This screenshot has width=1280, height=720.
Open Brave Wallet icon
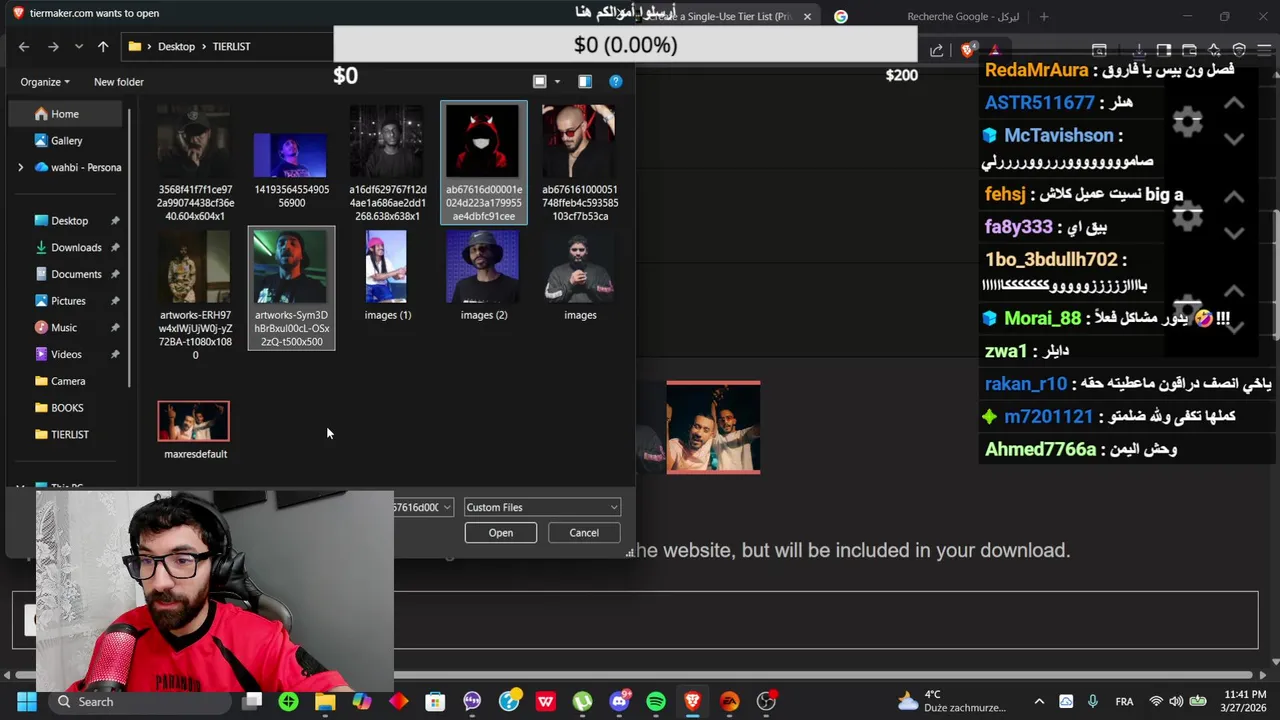[1189, 50]
